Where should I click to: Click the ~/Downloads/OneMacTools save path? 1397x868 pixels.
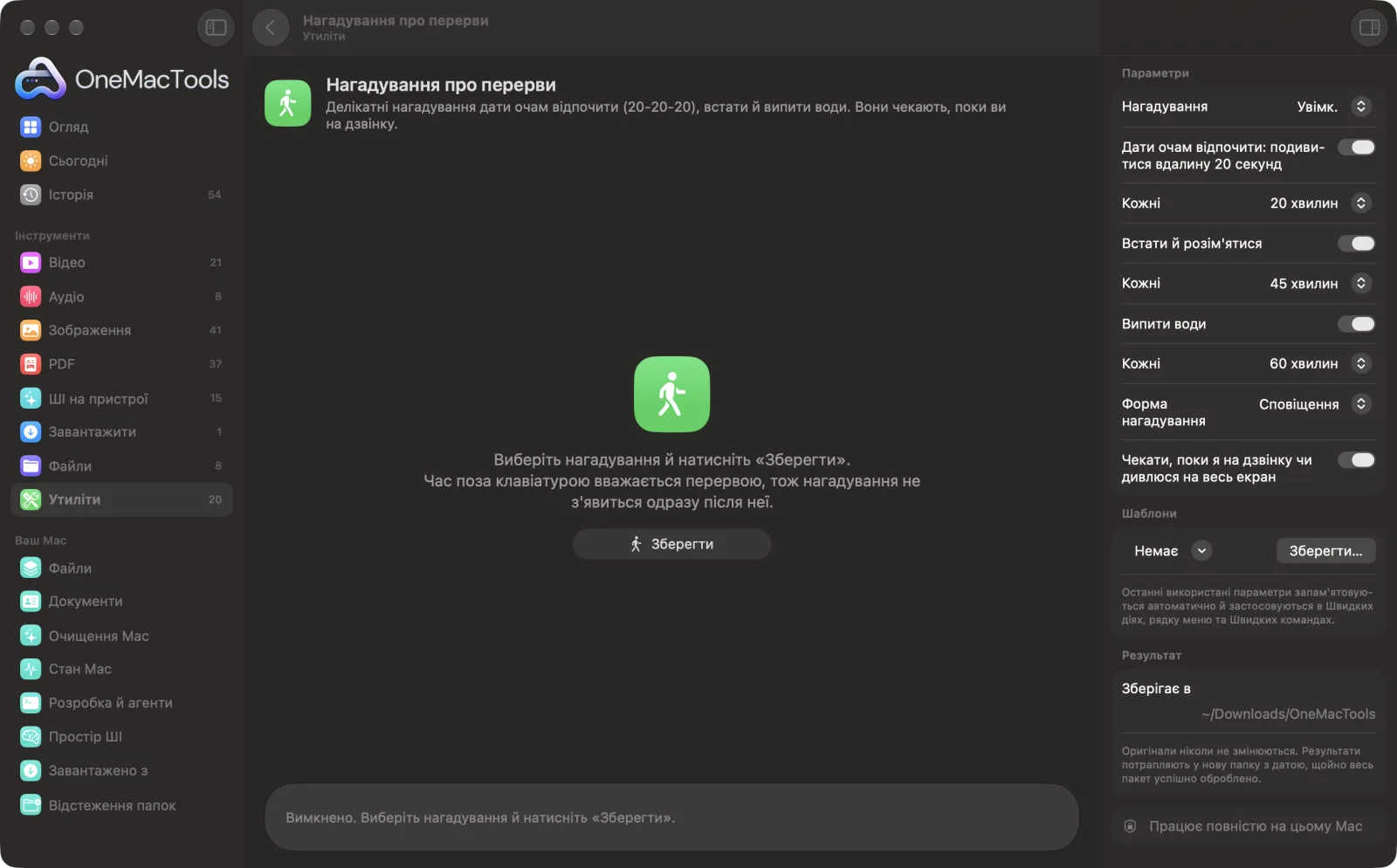click(x=1288, y=714)
